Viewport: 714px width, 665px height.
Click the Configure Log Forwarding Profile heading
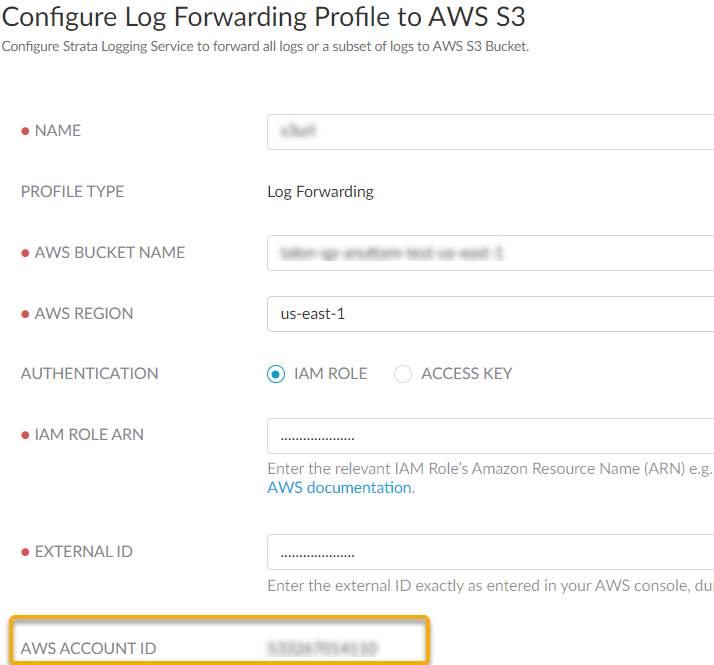tap(264, 17)
